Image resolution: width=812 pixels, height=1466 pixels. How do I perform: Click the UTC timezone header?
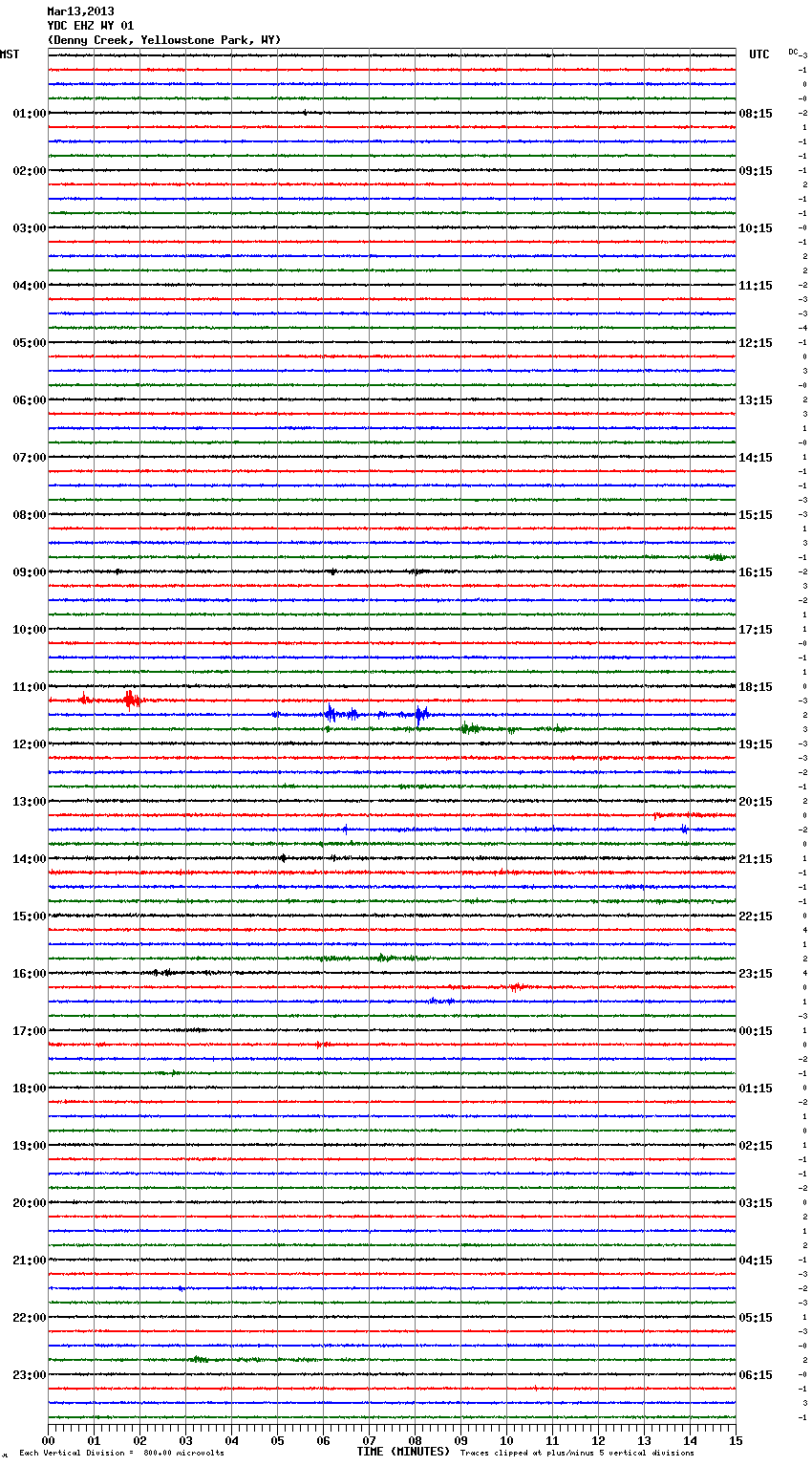(x=759, y=54)
